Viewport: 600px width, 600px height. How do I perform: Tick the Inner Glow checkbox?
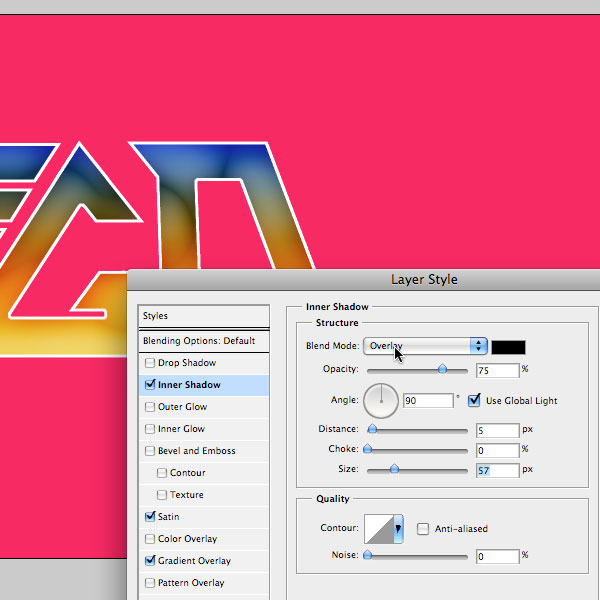pyautogui.click(x=150, y=429)
